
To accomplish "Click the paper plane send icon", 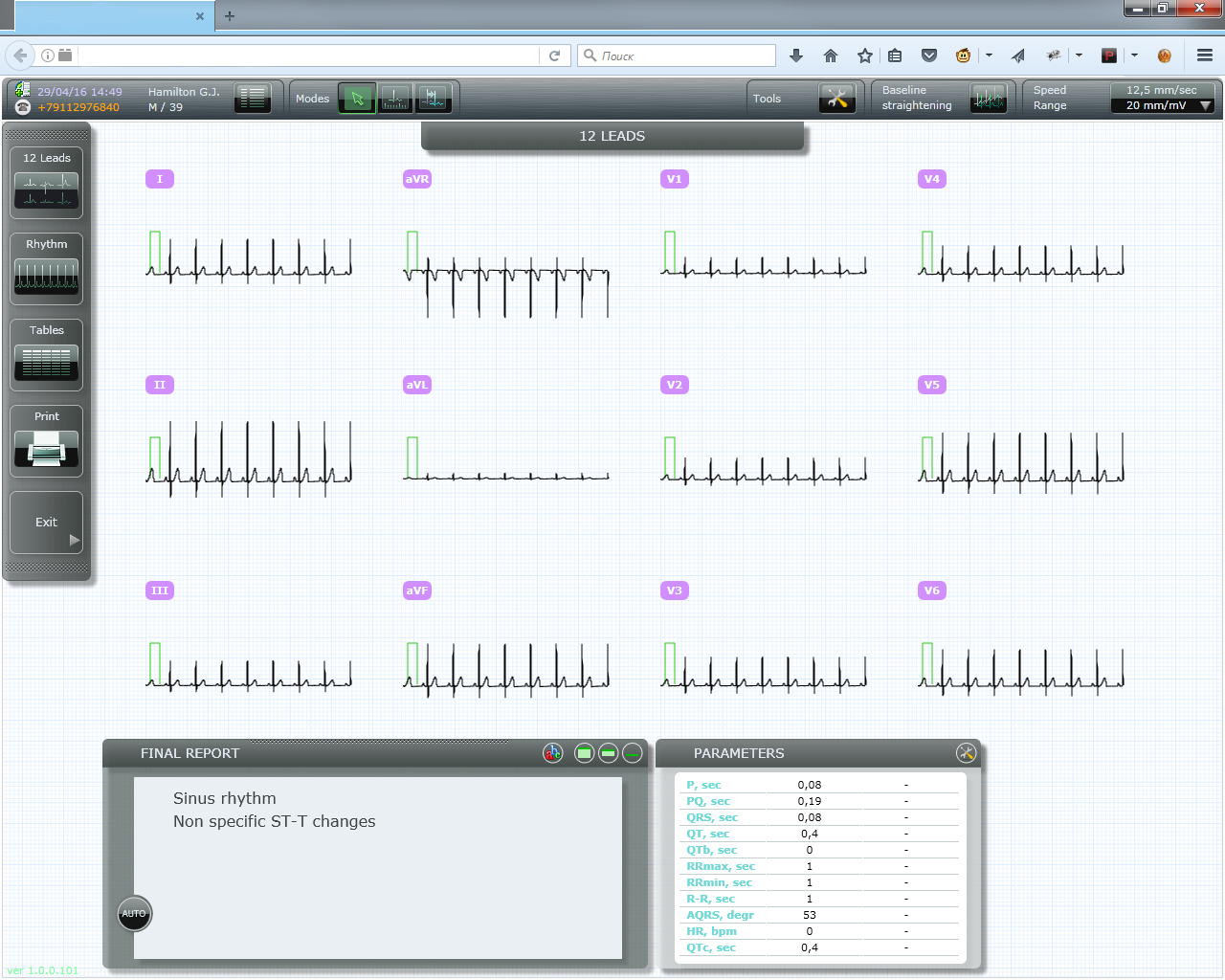I will (x=1018, y=56).
